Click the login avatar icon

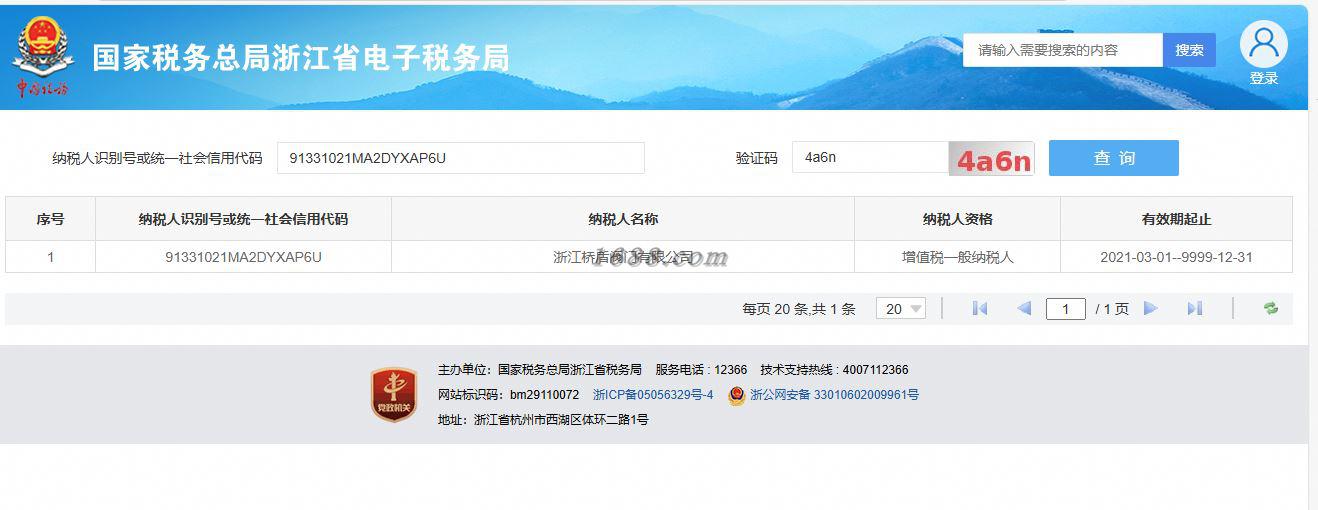(1263, 44)
